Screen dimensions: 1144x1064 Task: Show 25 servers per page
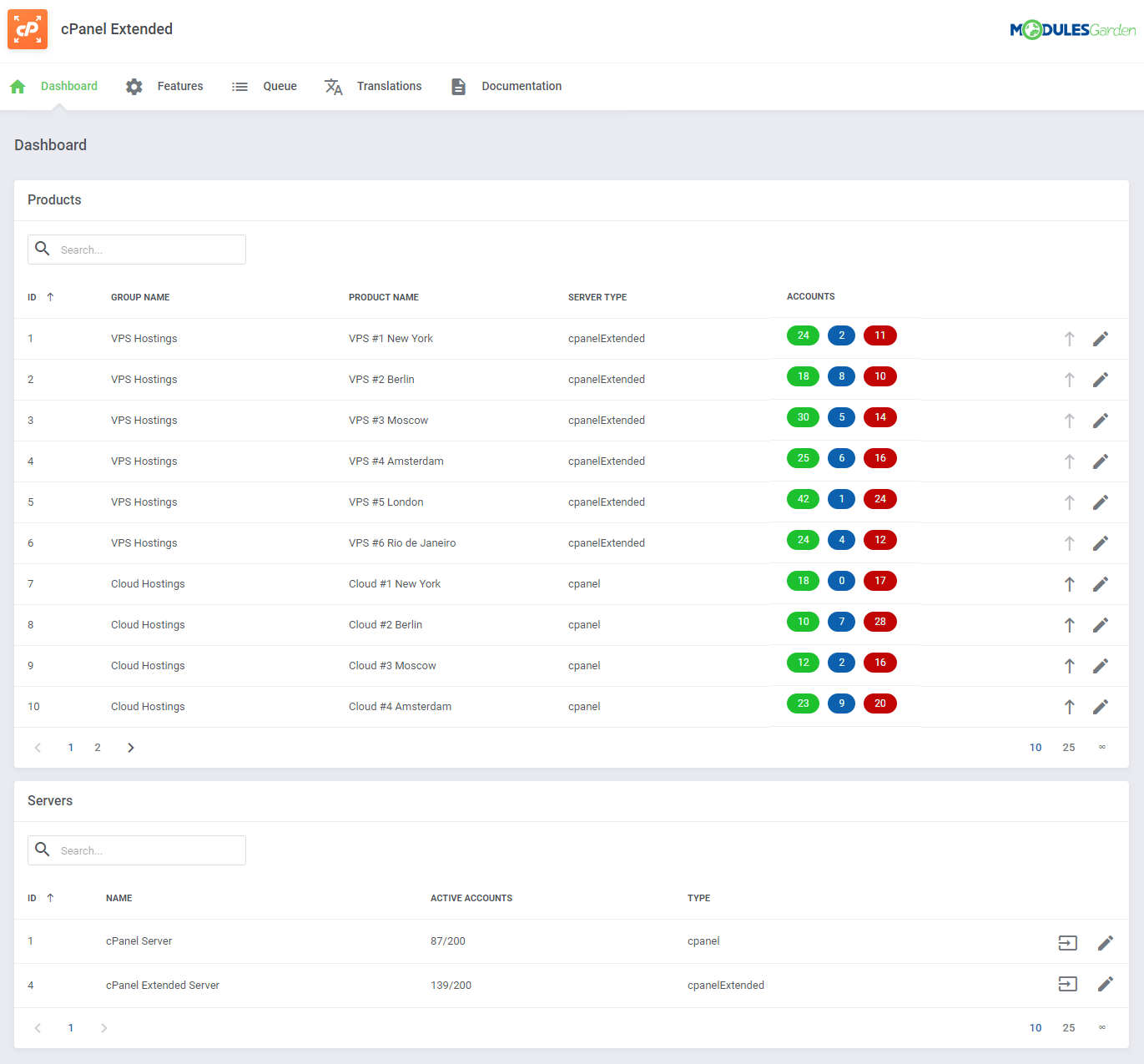click(1069, 1028)
